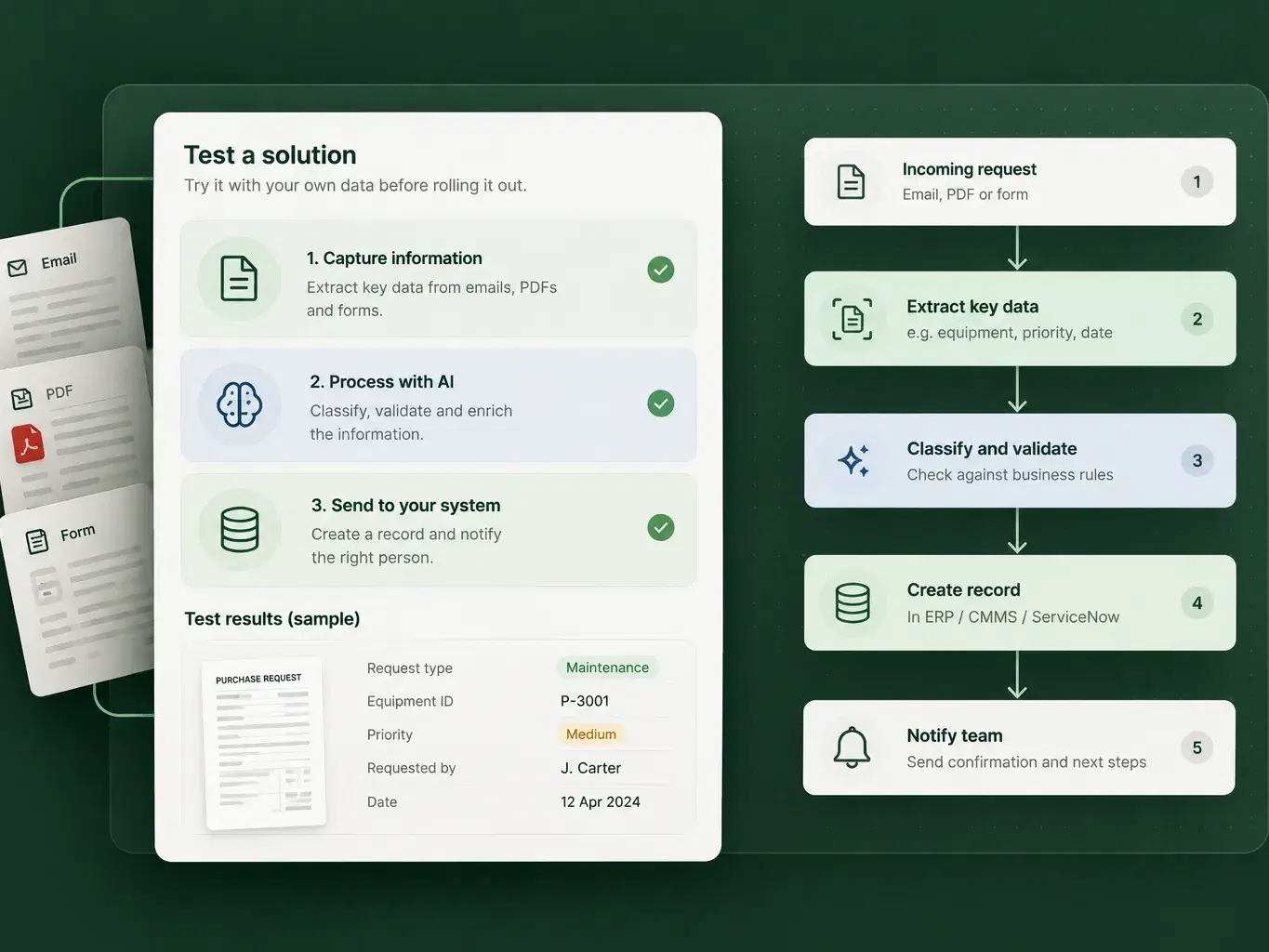This screenshot has width=1269, height=952.
Task: Select the Requested by value "J. Carter"
Action: [x=590, y=768]
